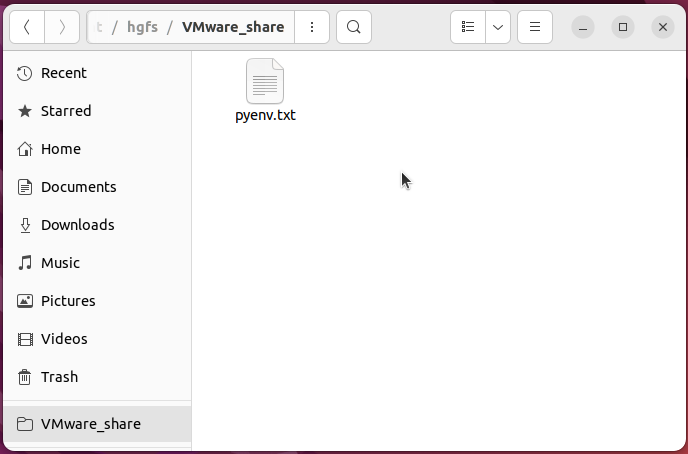Click the Downloads arrow icon

[x=25, y=225]
